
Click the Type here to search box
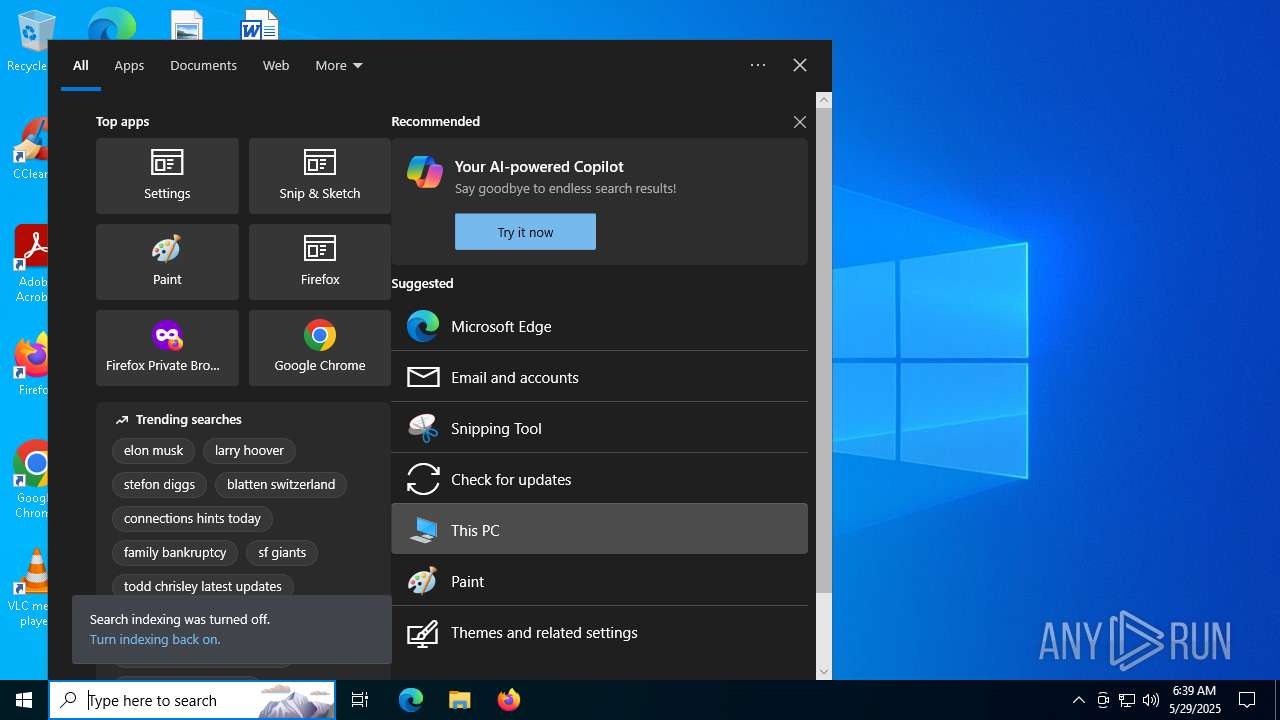click(192, 700)
